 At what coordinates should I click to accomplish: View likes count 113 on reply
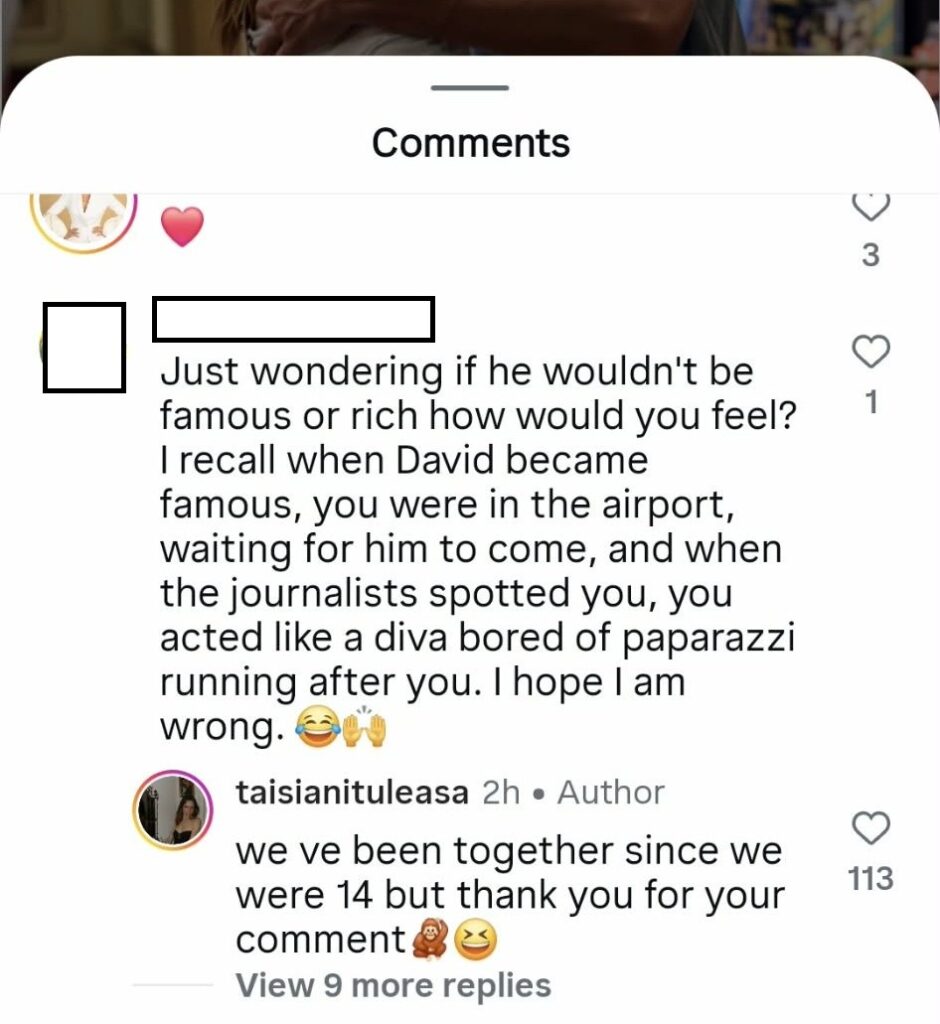click(x=871, y=878)
